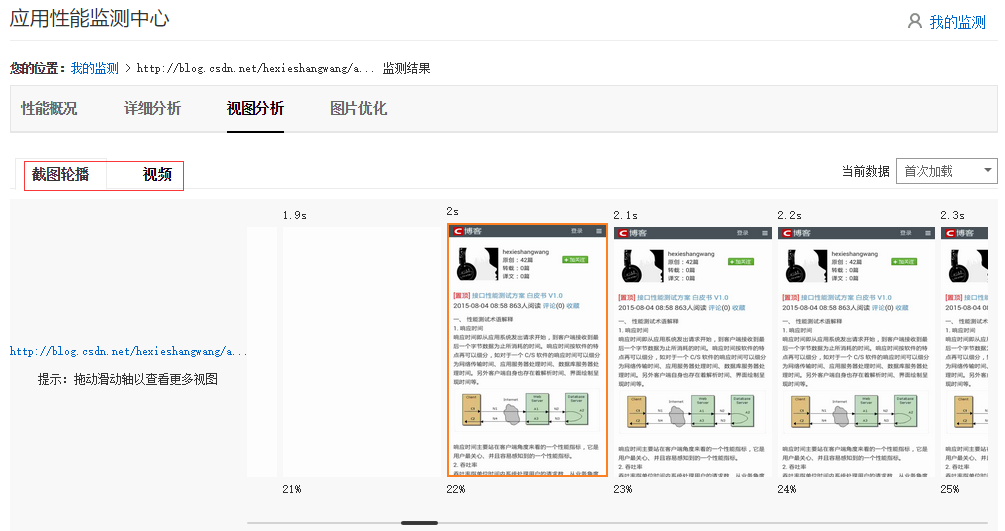Click the 当前数据 label

click(x=865, y=171)
